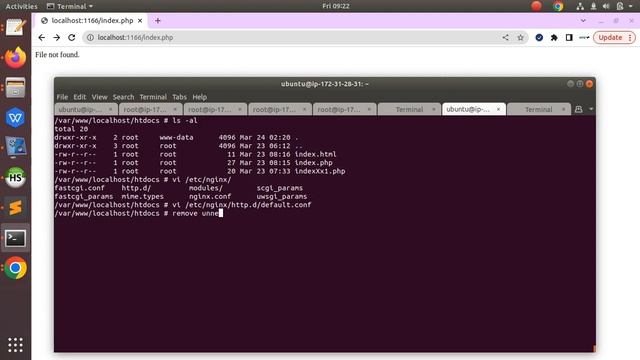Close the active ubuntu@ip terminal tab
This screenshot has height=360, width=640.
coord(498,109)
